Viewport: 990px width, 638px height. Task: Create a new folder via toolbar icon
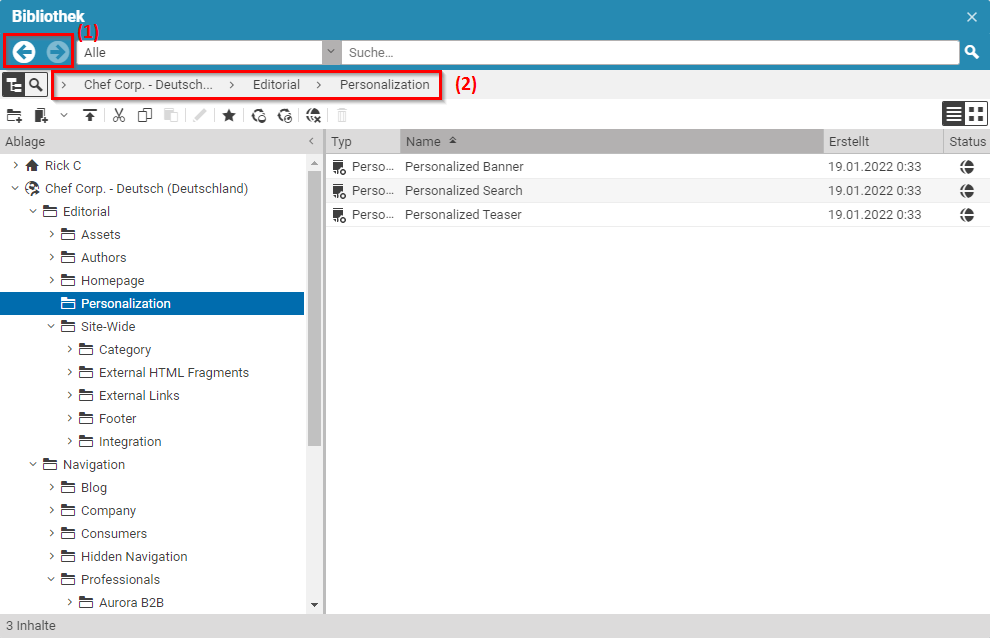(x=14, y=116)
